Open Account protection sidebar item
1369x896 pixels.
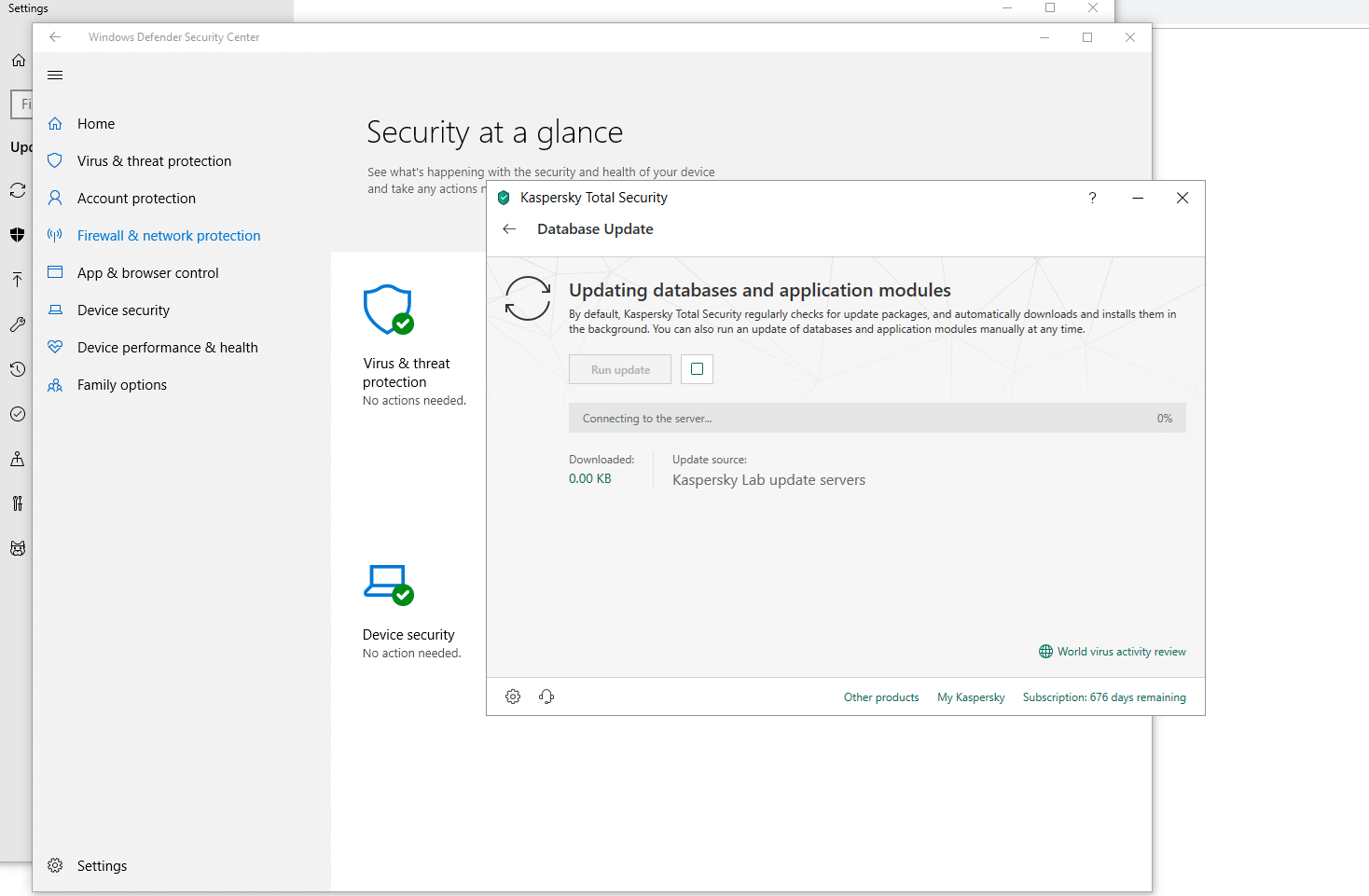(x=136, y=199)
